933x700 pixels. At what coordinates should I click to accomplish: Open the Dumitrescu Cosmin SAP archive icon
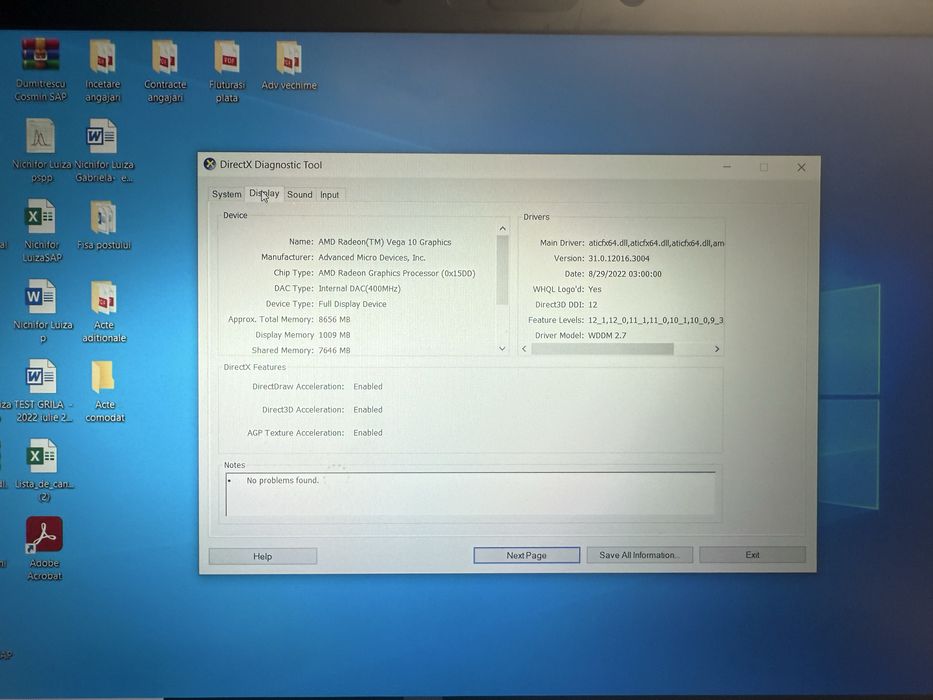click(x=40, y=55)
